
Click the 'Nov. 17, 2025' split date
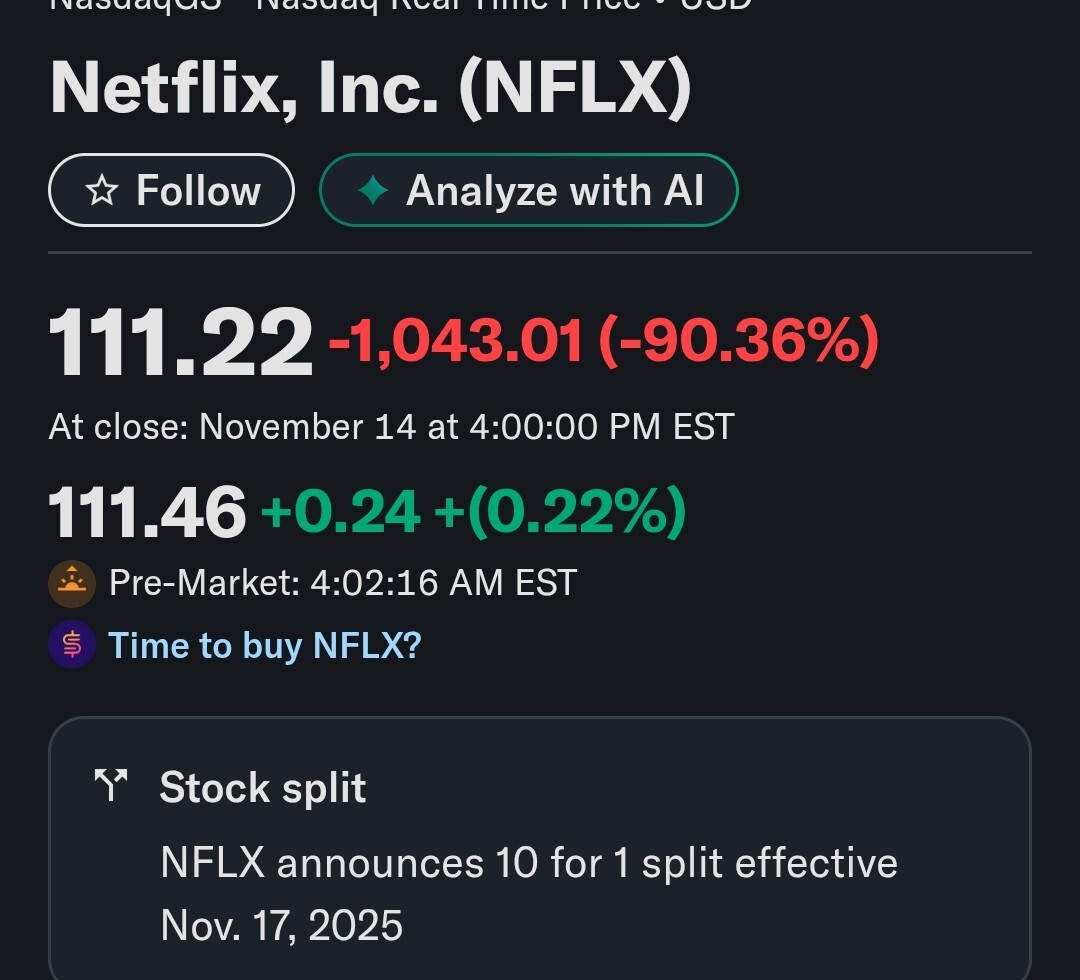[x=281, y=925]
